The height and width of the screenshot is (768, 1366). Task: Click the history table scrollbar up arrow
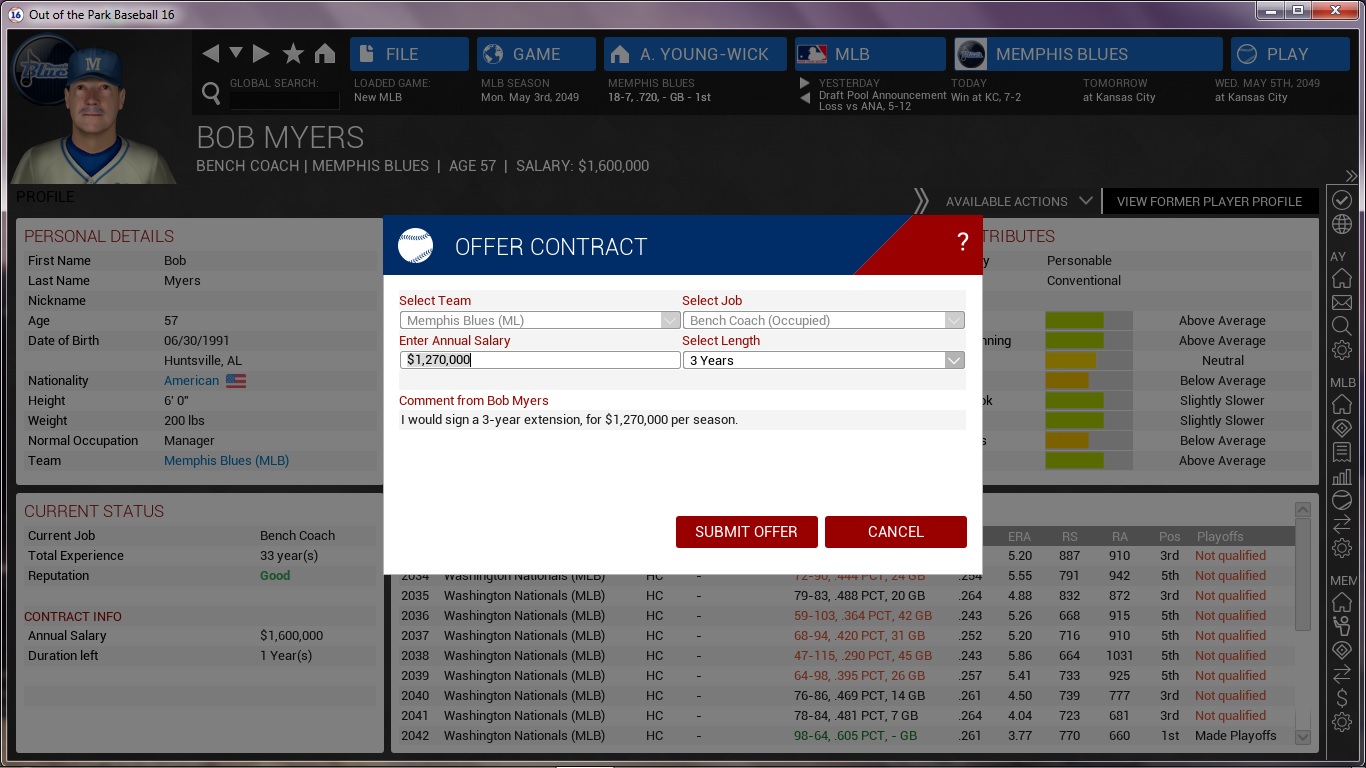tap(1302, 509)
